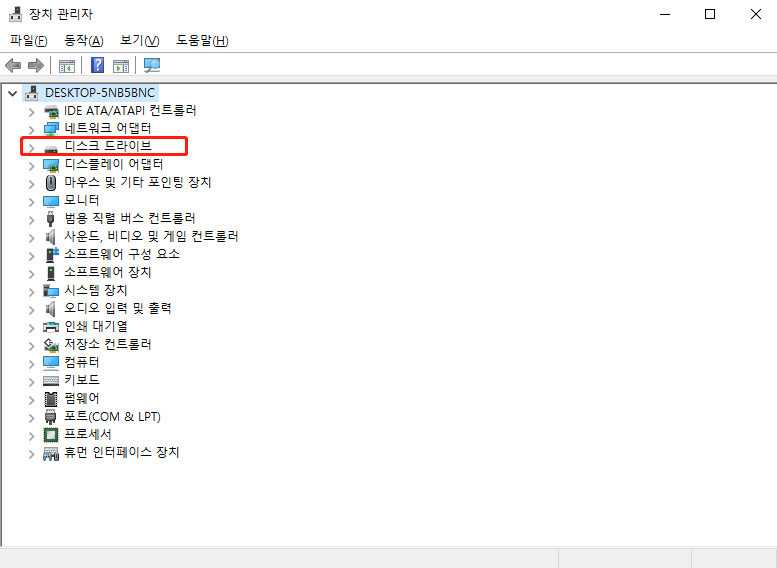Click the action pane toolbar icon
777x568 pixels.
(121, 65)
